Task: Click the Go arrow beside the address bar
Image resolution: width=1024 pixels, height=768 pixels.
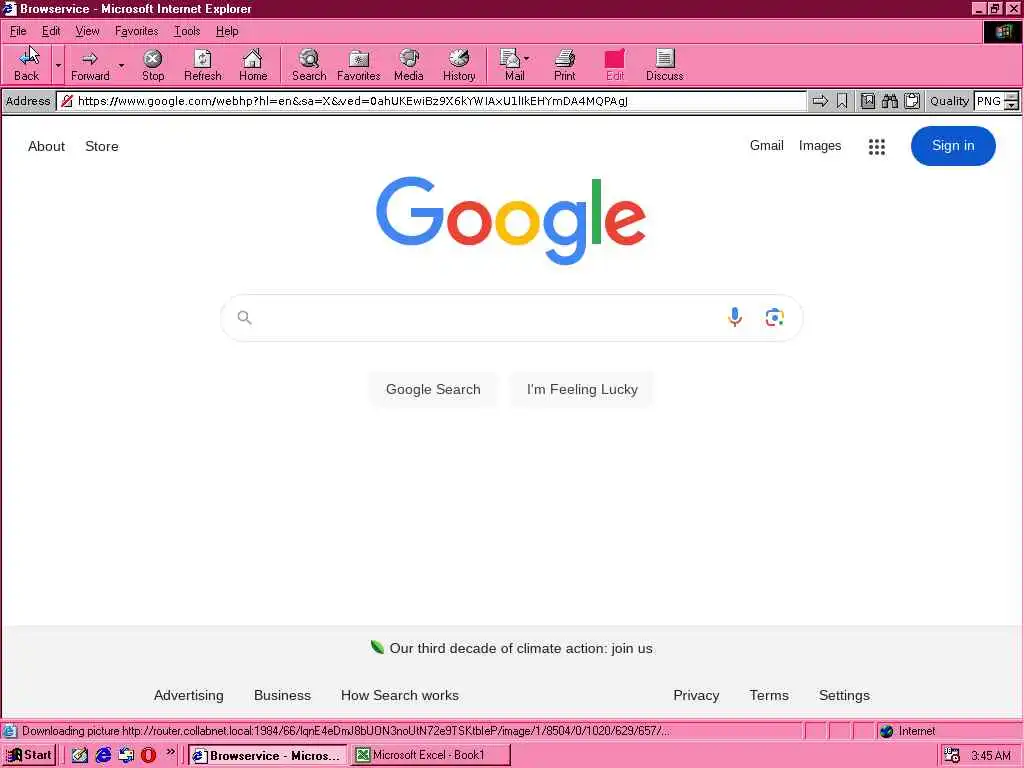Action: (x=820, y=101)
